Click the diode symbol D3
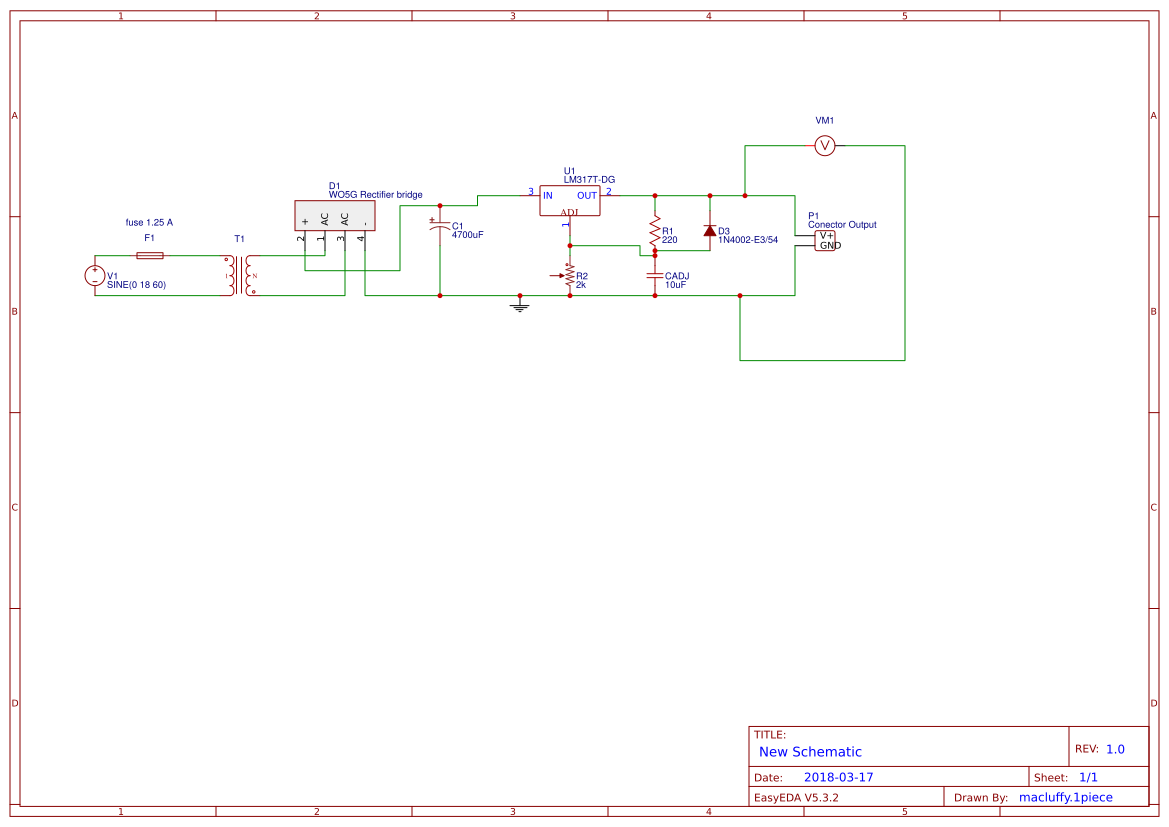This screenshot has width=1169, height=827. point(710,232)
